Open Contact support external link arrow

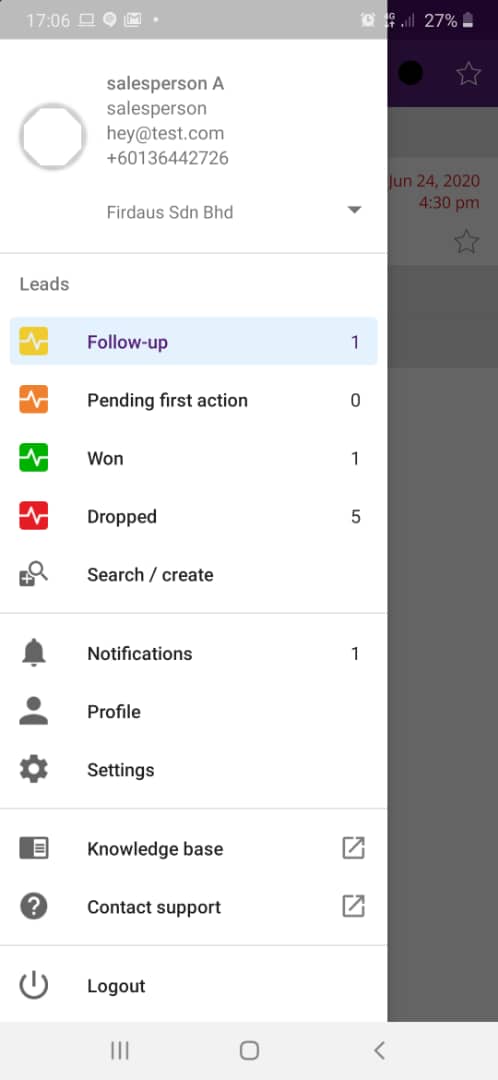coord(353,906)
